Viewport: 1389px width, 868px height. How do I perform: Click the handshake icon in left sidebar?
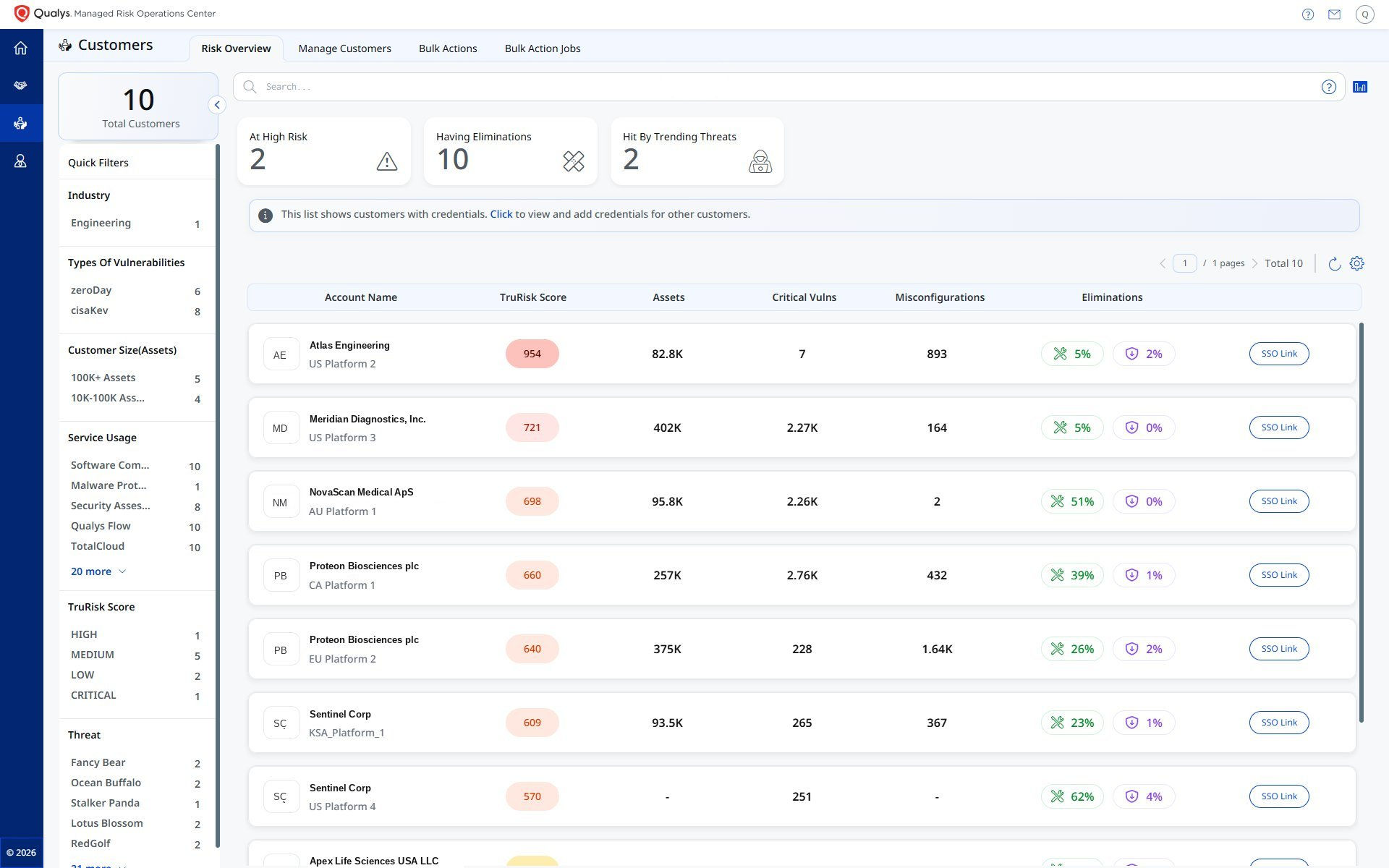[20, 85]
